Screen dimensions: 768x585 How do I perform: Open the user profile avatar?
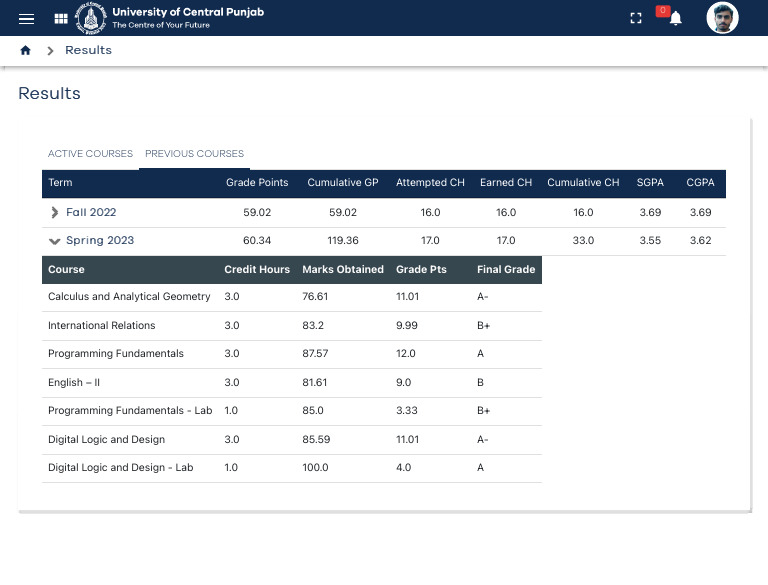click(x=722, y=18)
